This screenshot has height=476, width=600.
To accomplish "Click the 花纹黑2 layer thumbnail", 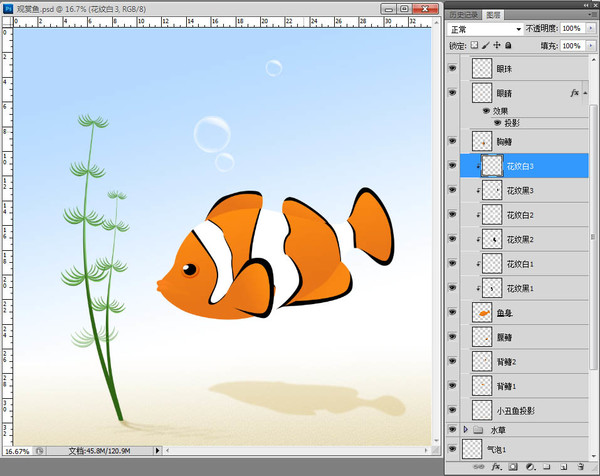I will (x=492, y=240).
